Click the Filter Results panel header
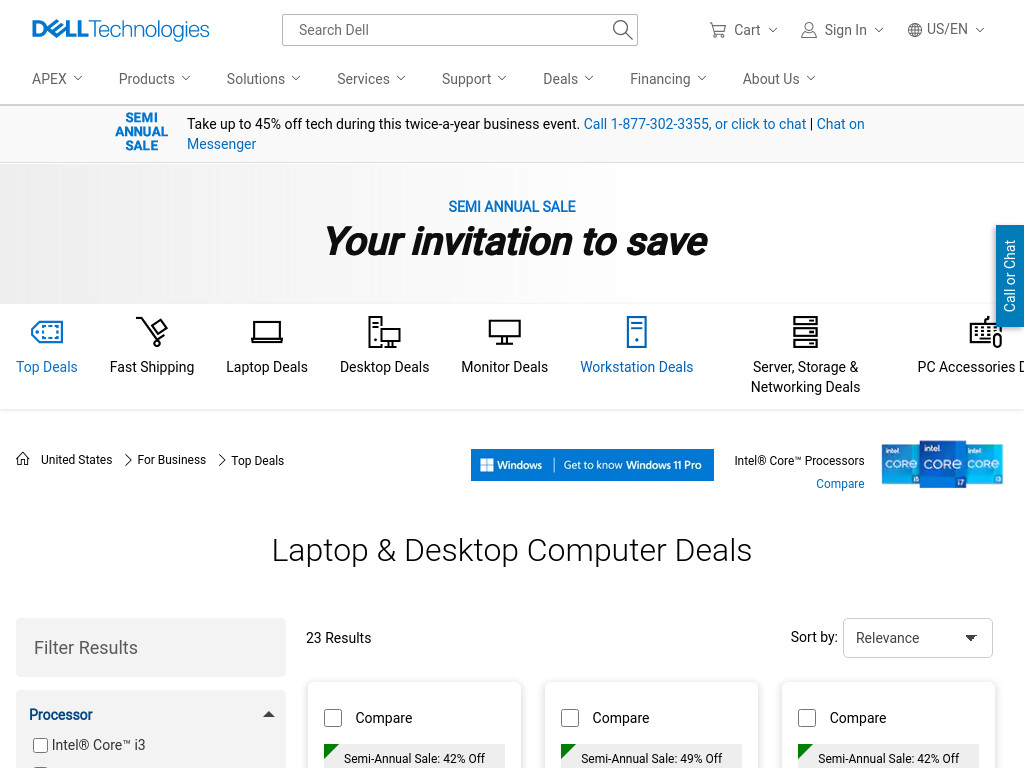Viewport: 1024px width, 768px height. point(151,648)
